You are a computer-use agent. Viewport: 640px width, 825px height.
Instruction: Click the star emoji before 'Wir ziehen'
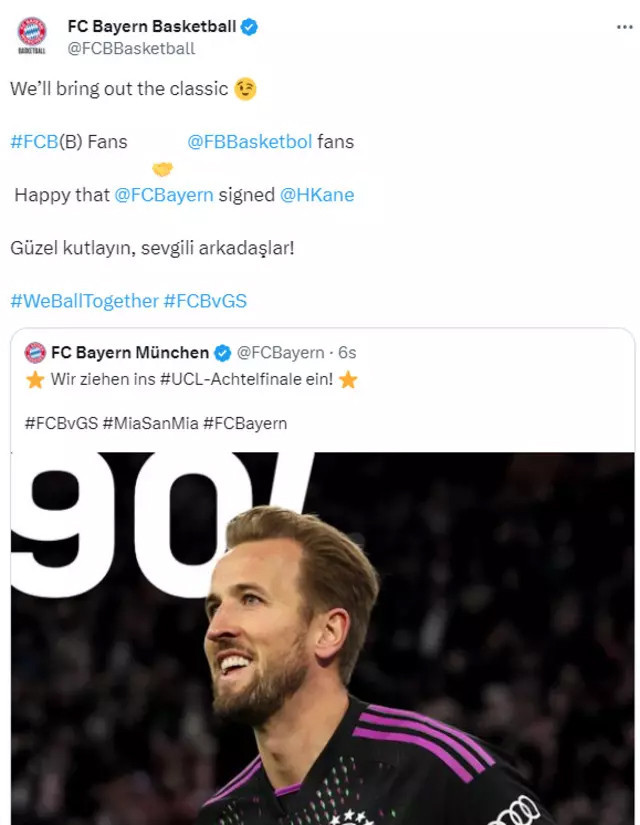click(x=34, y=380)
